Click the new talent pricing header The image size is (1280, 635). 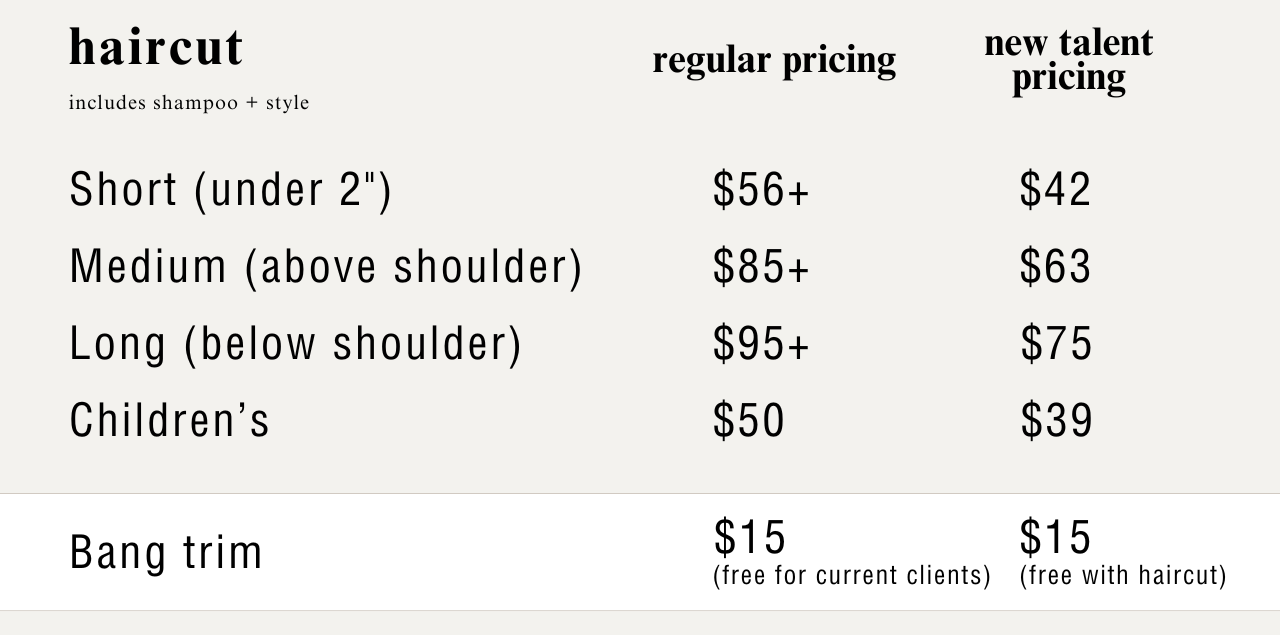[x=1068, y=60]
